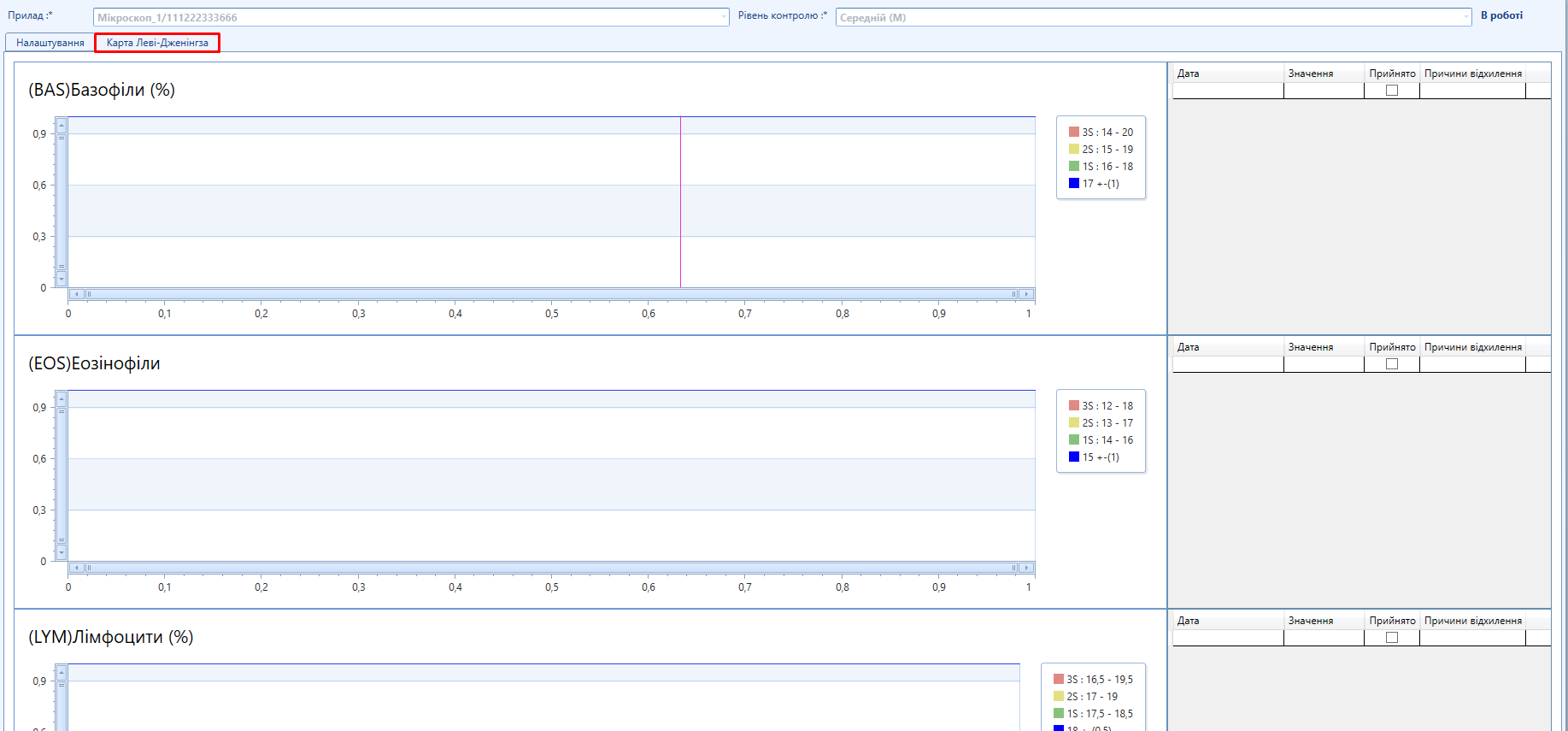Click the empty Значення cell in Базофіли table
Image resolution: width=1568 pixels, height=731 pixels.
point(1324,91)
